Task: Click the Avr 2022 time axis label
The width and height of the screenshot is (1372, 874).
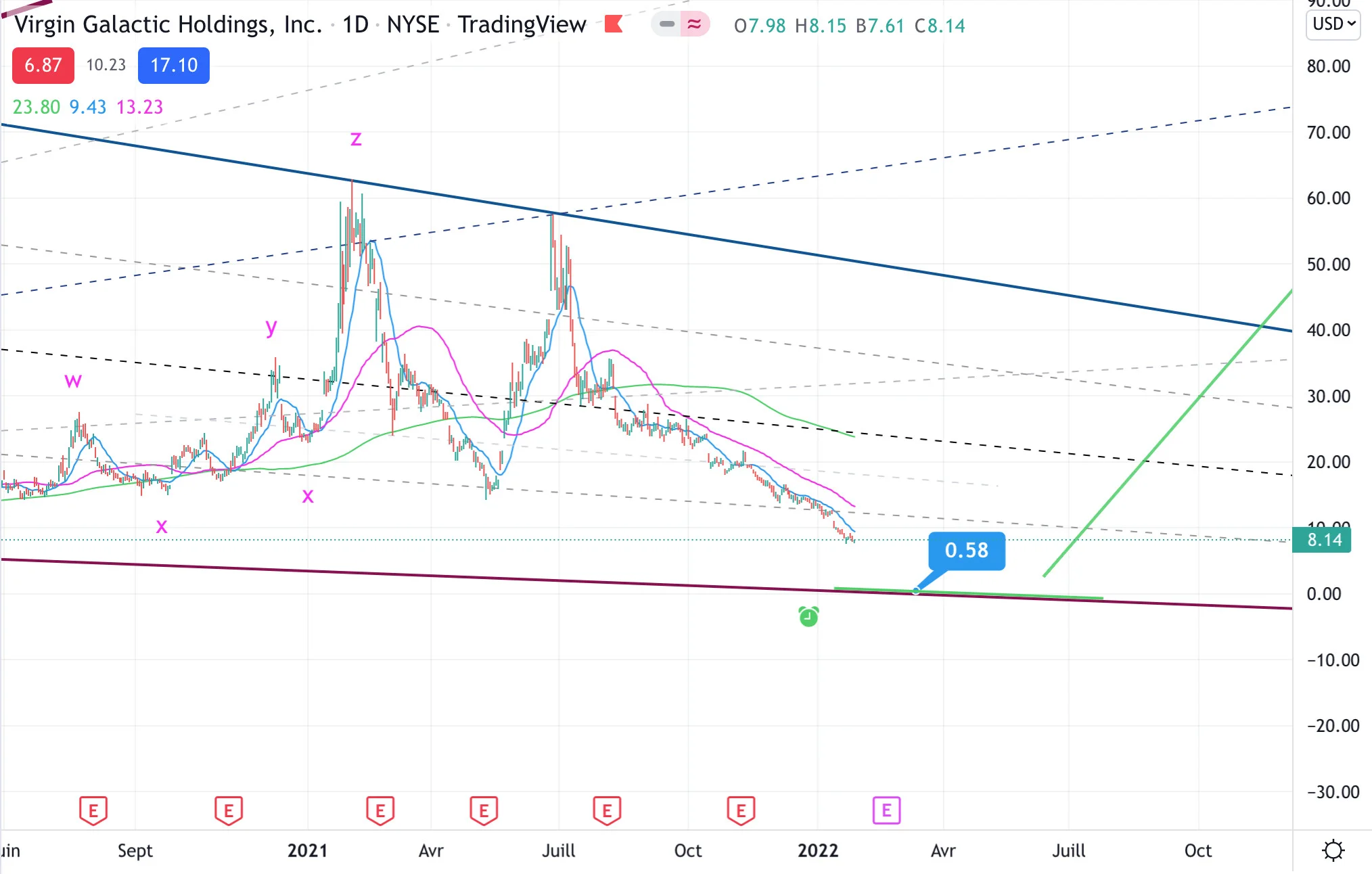Action: [x=943, y=850]
